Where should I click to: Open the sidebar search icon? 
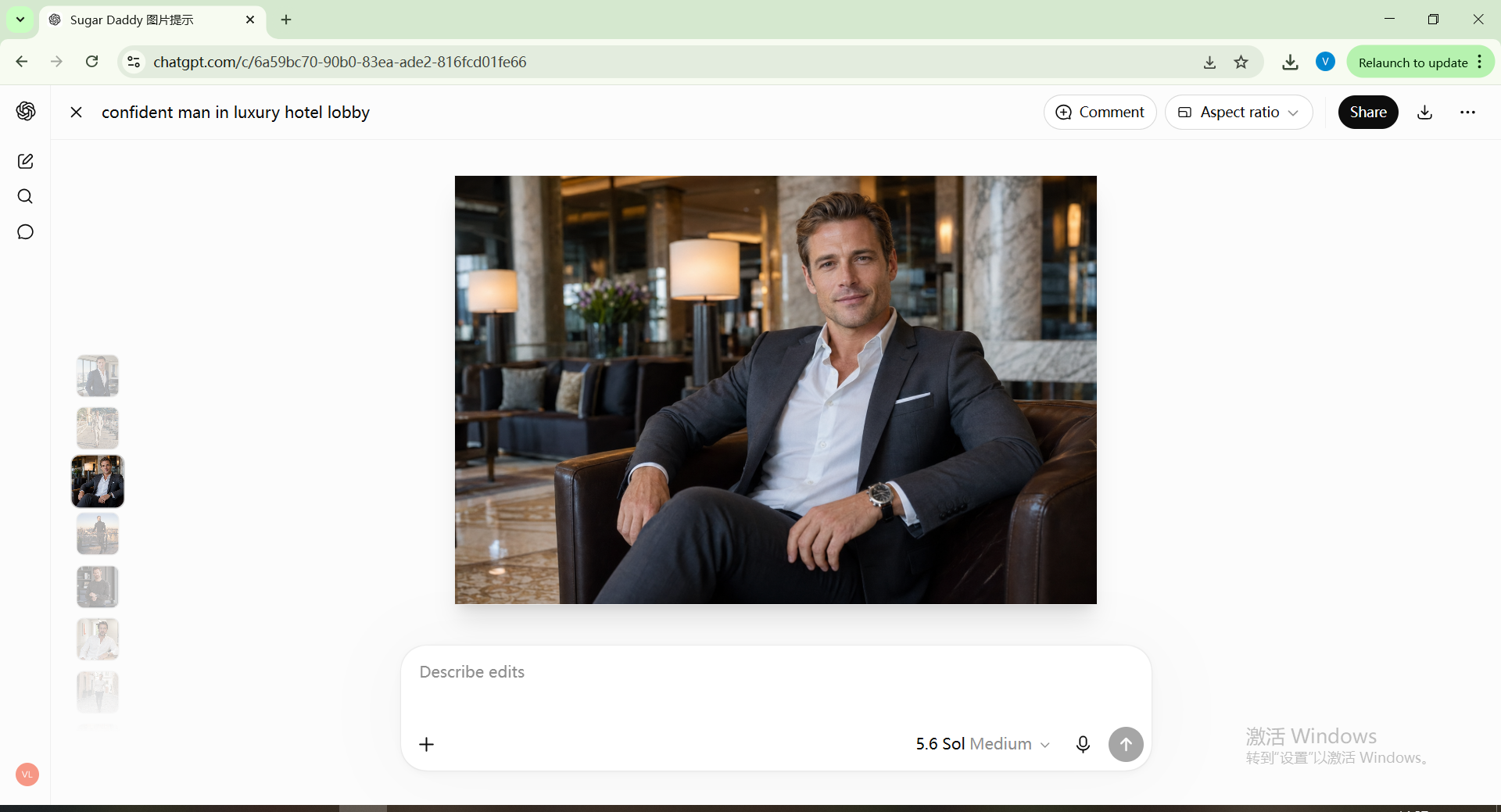point(26,196)
